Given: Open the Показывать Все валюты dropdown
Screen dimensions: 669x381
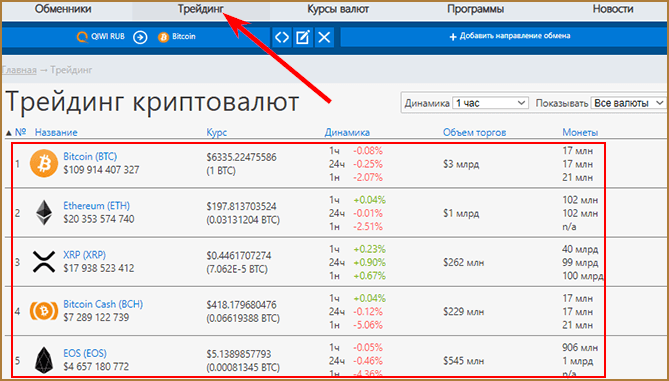Looking at the screenshot, I should pyautogui.click(x=628, y=103).
